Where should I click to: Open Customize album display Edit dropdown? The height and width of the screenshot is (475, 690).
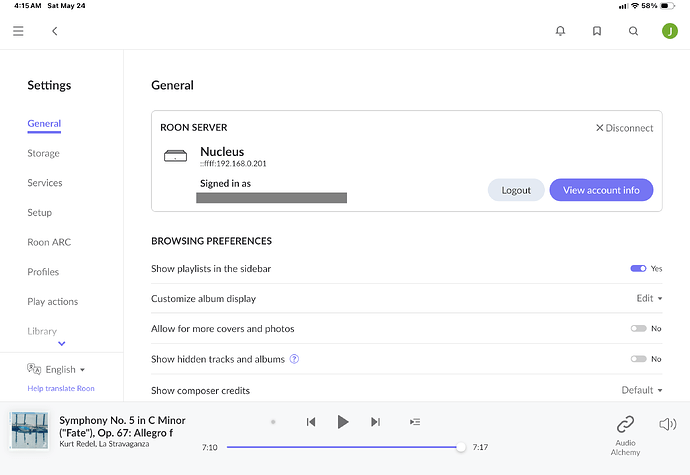click(649, 298)
